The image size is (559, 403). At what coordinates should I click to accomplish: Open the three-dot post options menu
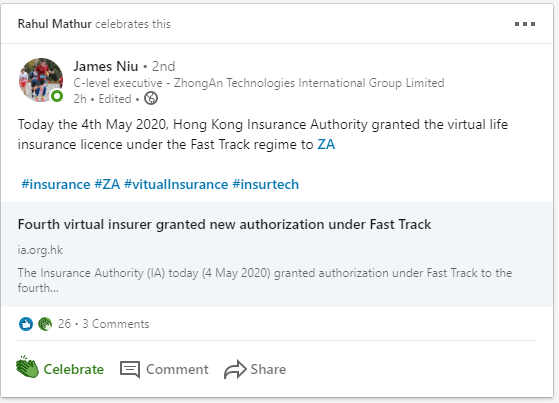pyautogui.click(x=525, y=24)
